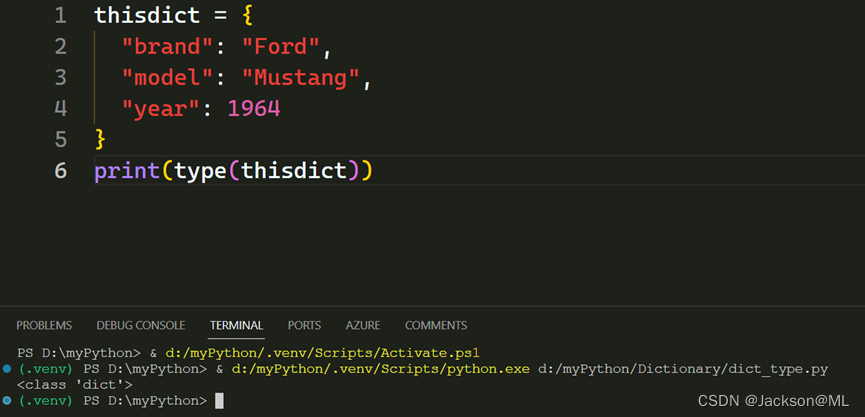Open the DEBUG CONSOLE tab
The width and height of the screenshot is (865, 417).
[140, 325]
